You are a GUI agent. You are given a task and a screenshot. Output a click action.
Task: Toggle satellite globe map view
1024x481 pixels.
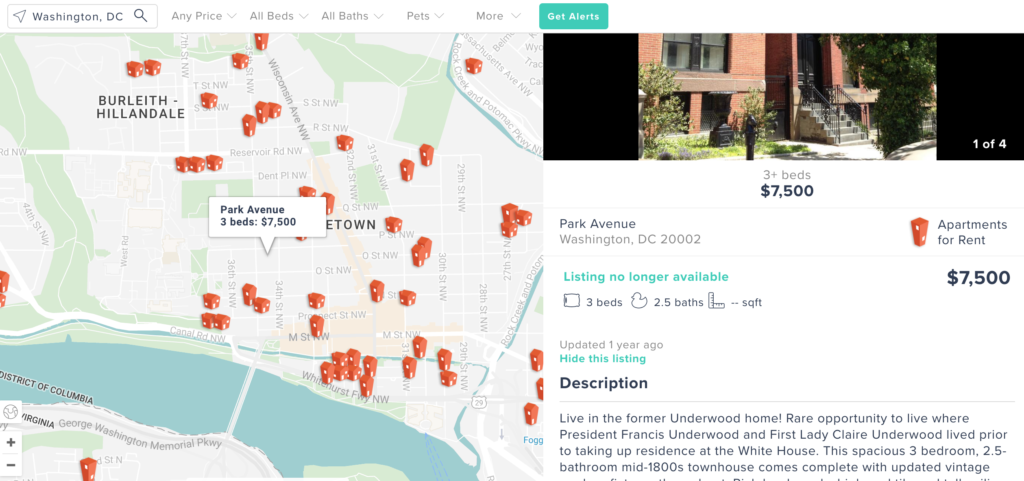(10, 412)
